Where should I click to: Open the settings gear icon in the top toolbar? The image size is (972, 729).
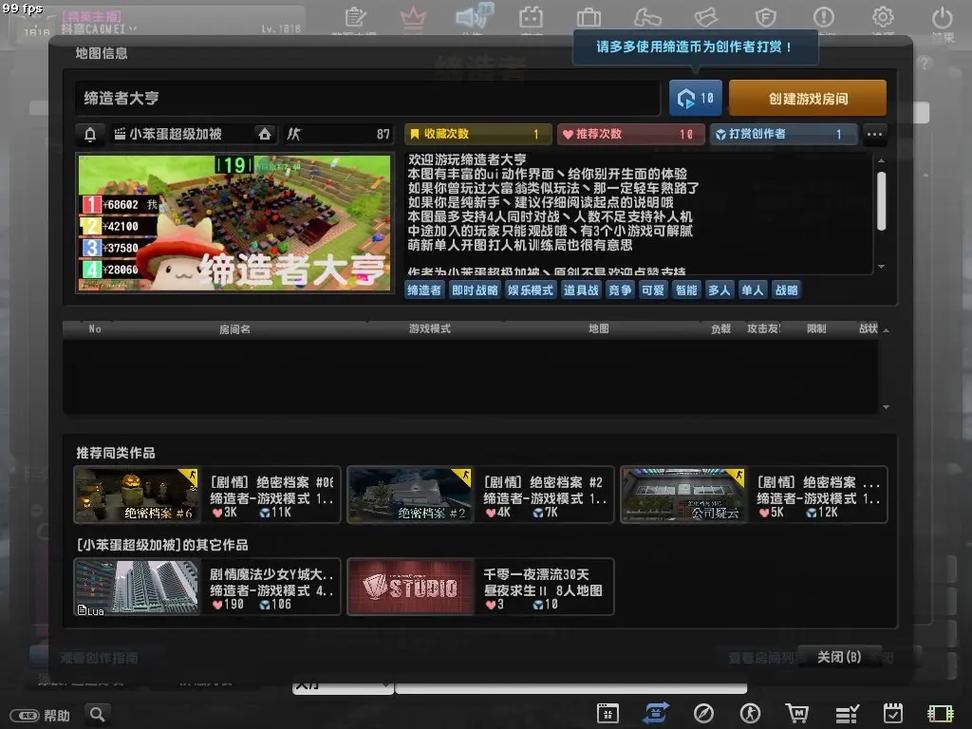coord(881,17)
